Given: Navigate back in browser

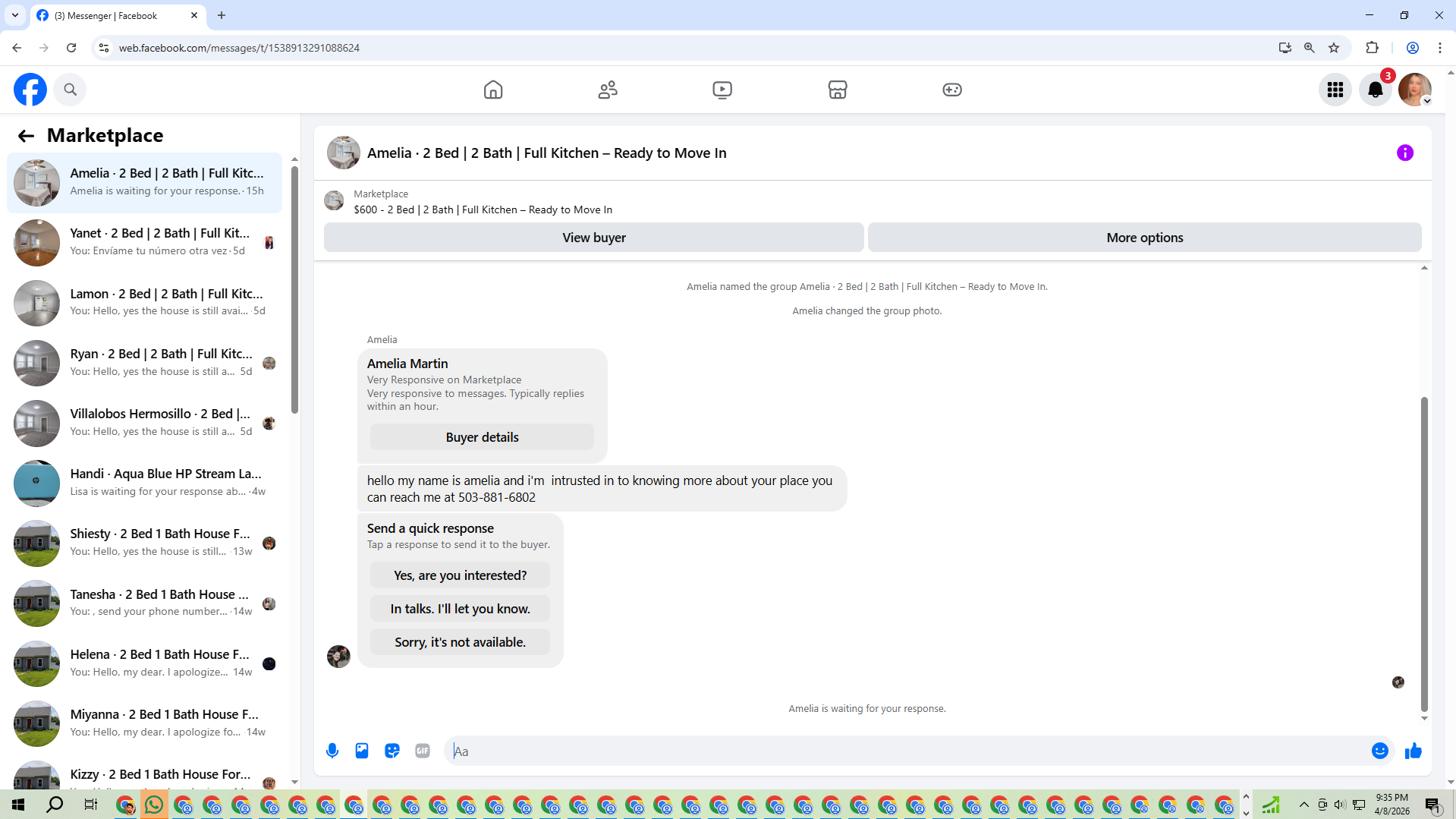Looking at the screenshot, I should click(17, 48).
